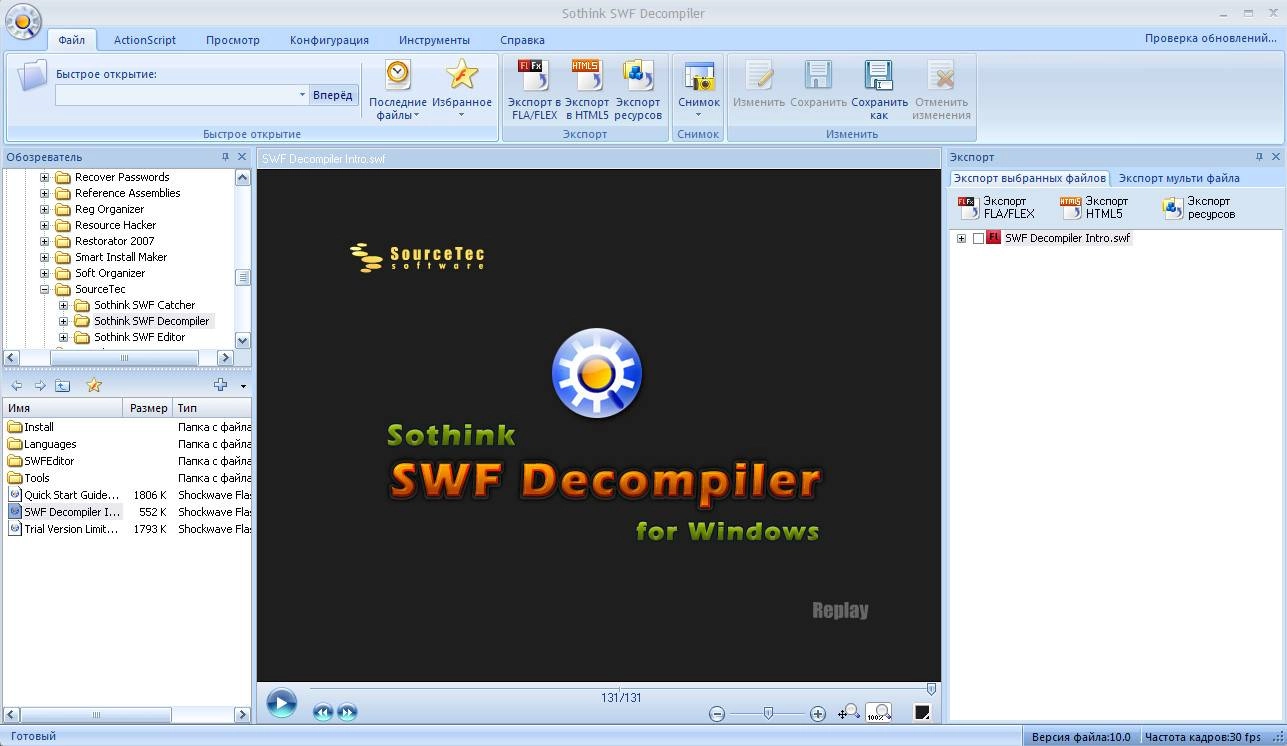Sort by the Тип column header
1287x746 pixels.
[x=212, y=408]
